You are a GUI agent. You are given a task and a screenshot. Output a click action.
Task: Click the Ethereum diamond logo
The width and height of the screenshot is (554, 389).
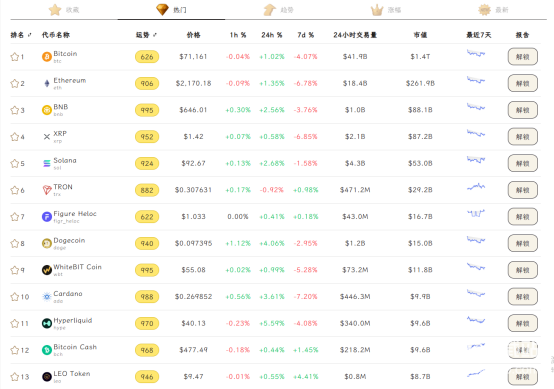[x=47, y=83]
